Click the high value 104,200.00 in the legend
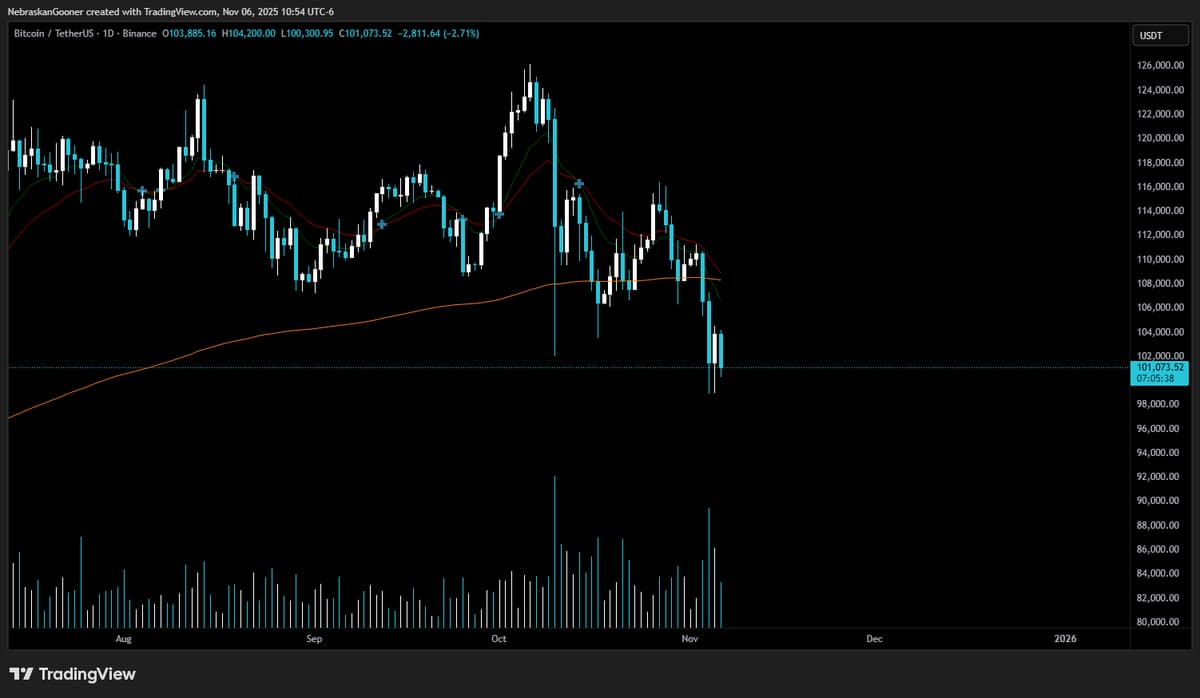Screen dimensions: 1200x698 tap(250, 33)
